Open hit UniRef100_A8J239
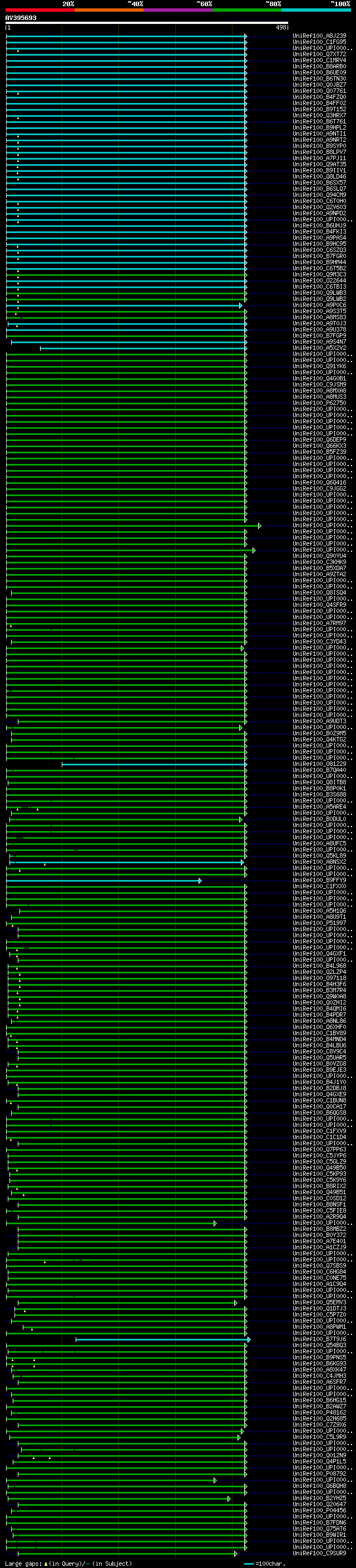The image size is (356, 1568). pos(319,36)
